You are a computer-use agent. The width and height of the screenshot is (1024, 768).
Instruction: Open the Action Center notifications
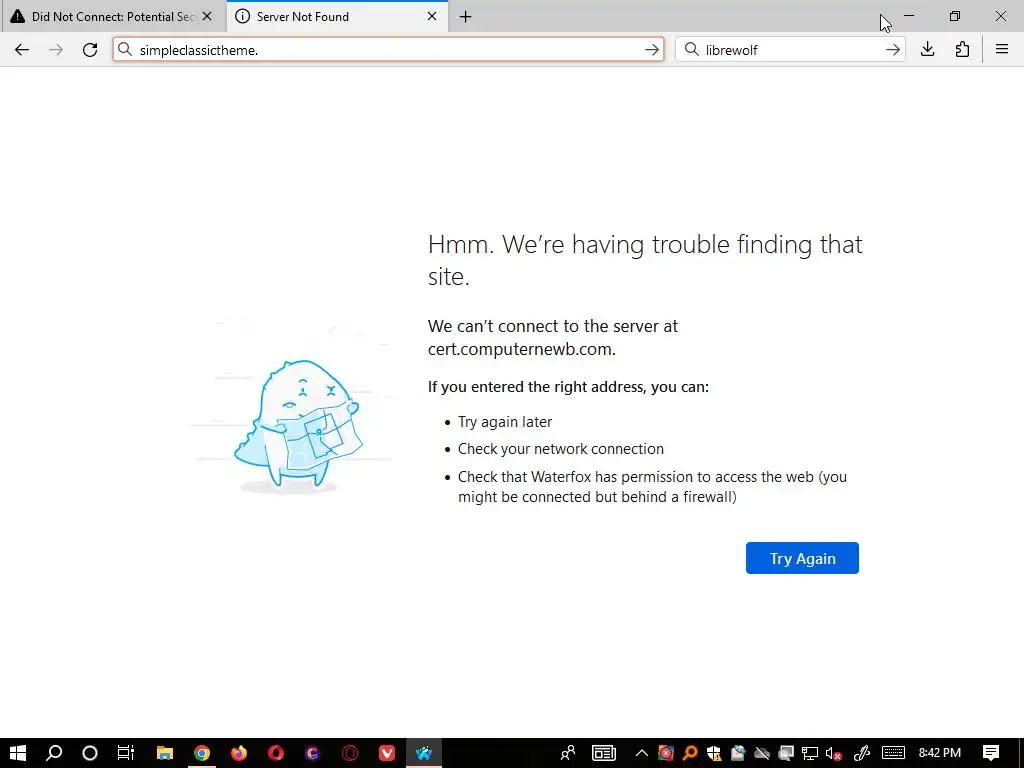pyautogui.click(x=991, y=753)
